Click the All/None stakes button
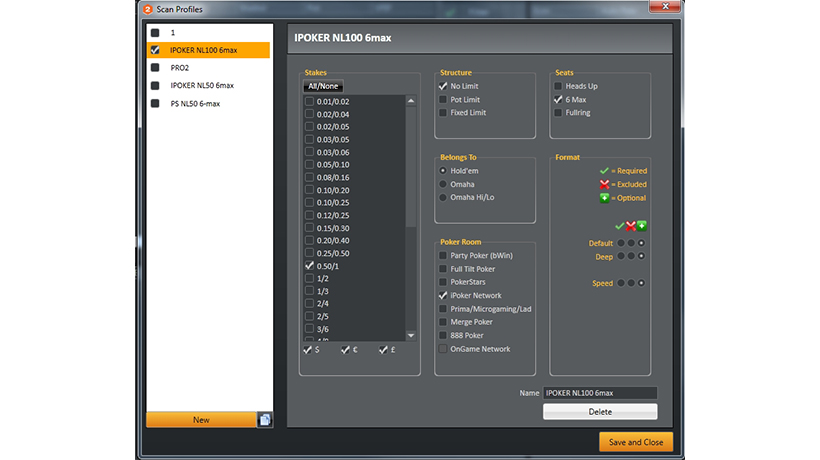Viewport: 820px width, 460px height. 323,86
